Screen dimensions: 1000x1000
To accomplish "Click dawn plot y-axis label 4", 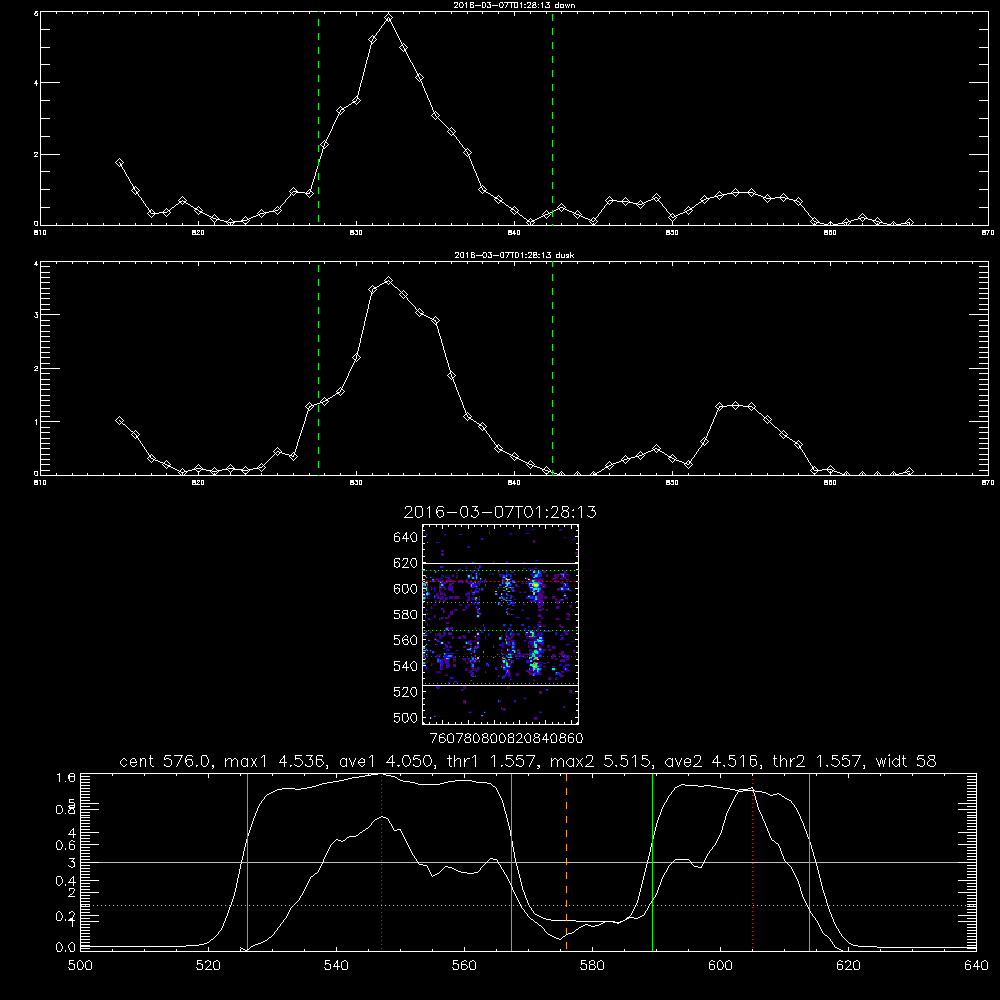I will (36, 83).
